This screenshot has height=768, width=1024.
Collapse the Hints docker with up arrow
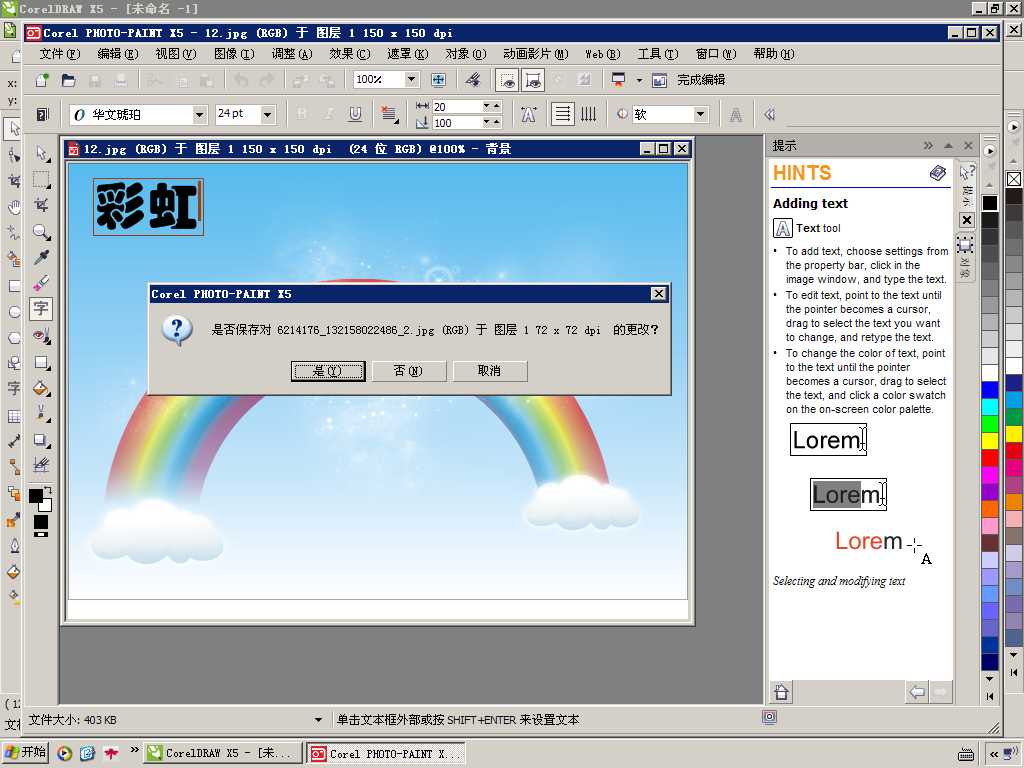(x=948, y=146)
